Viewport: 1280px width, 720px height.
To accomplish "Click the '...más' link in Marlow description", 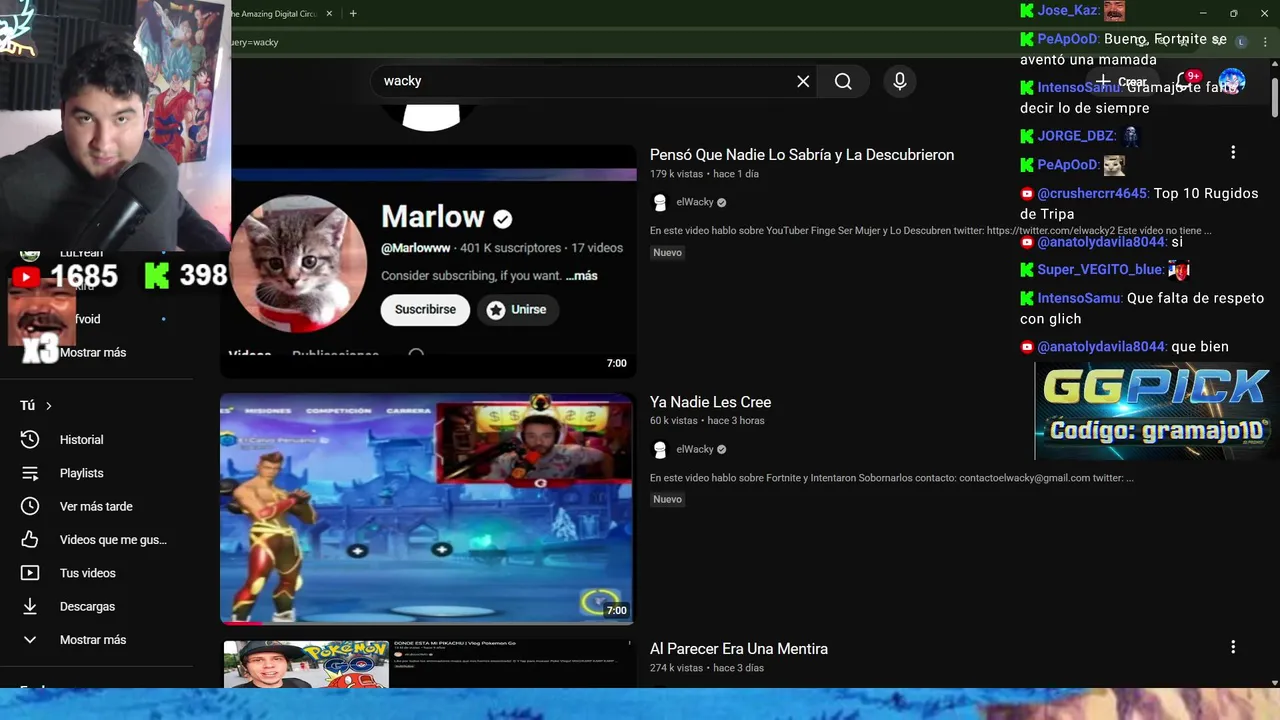I will point(581,276).
